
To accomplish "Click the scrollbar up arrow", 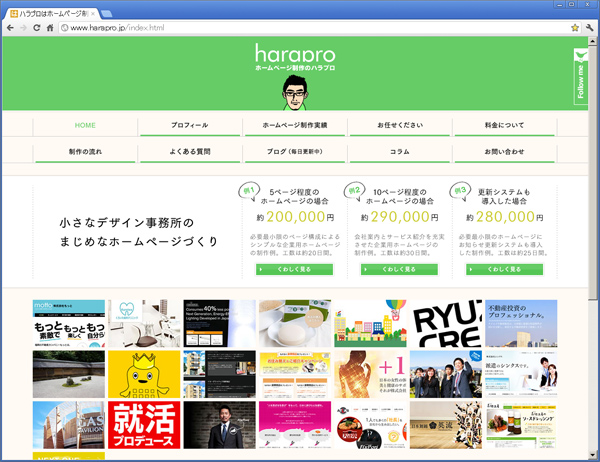I will 592,41.
